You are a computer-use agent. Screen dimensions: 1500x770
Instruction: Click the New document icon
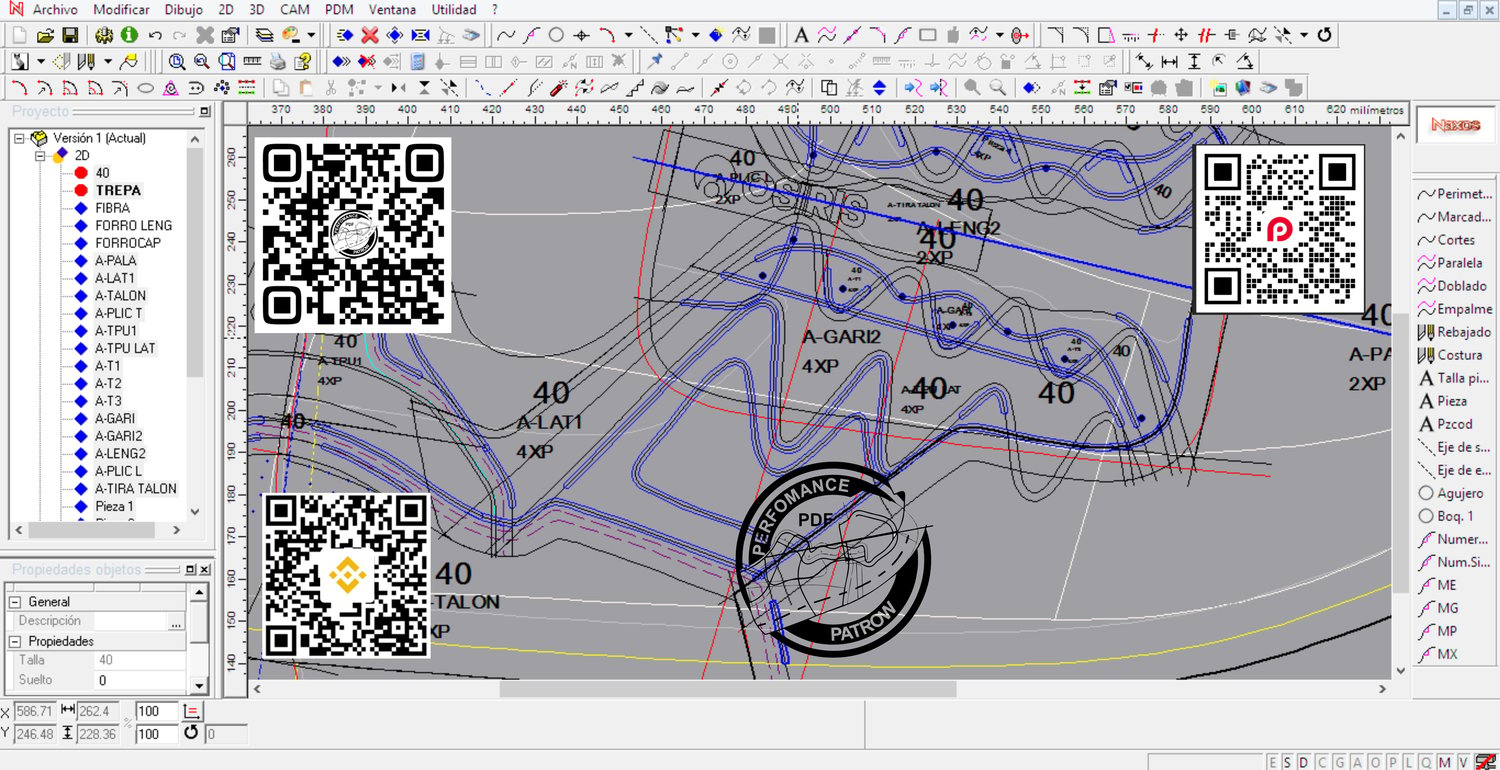tap(20, 35)
